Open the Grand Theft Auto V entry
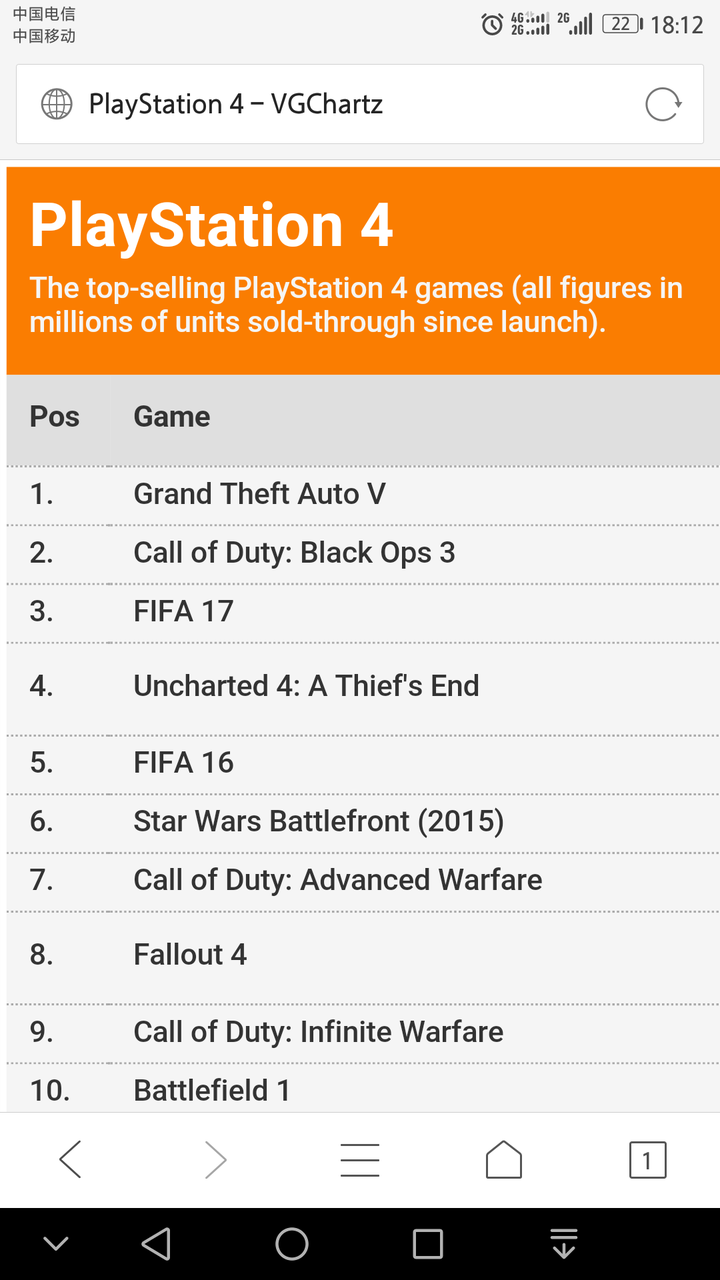This screenshot has width=720, height=1280. [260, 494]
